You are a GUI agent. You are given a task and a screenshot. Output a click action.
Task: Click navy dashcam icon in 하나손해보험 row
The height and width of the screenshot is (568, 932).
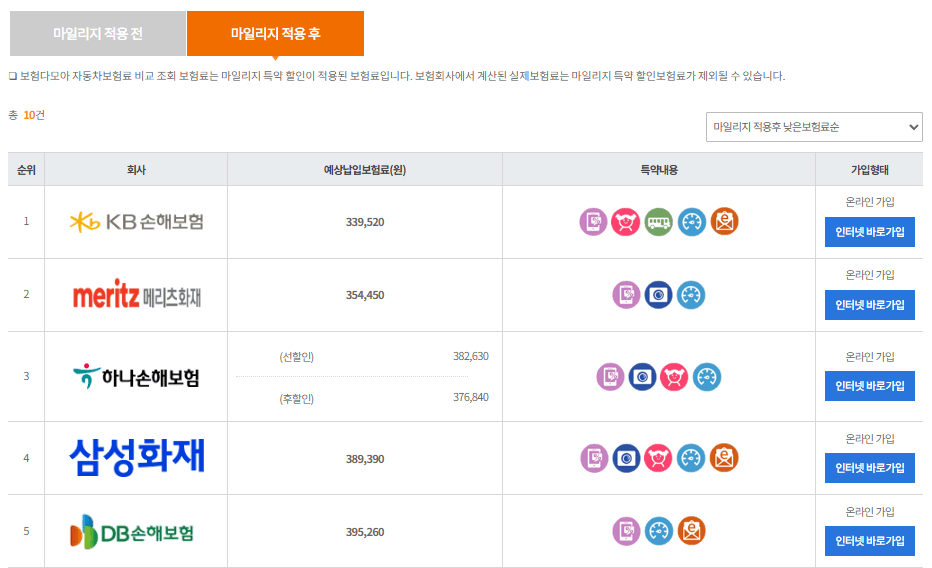(x=642, y=377)
